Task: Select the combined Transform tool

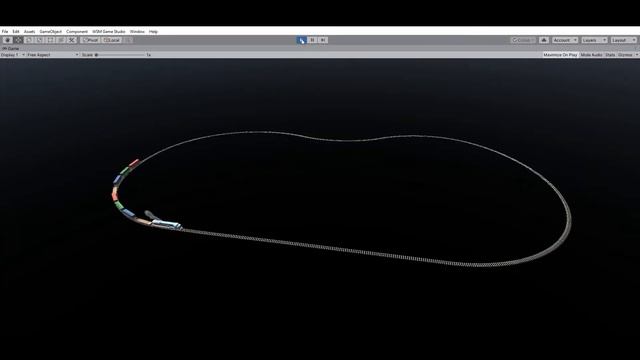Action: pyautogui.click(x=61, y=40)
